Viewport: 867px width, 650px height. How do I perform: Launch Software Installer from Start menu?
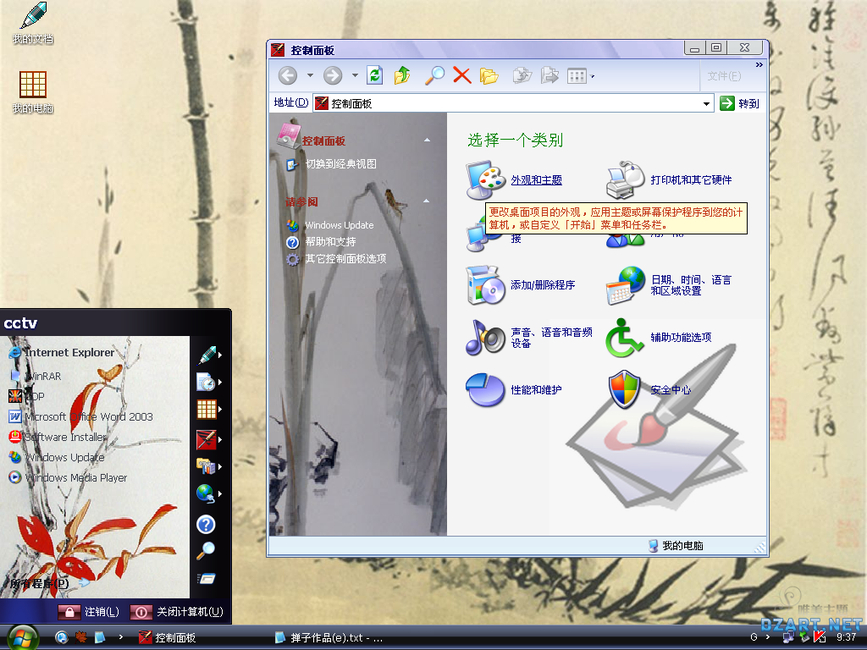(58, 437)
